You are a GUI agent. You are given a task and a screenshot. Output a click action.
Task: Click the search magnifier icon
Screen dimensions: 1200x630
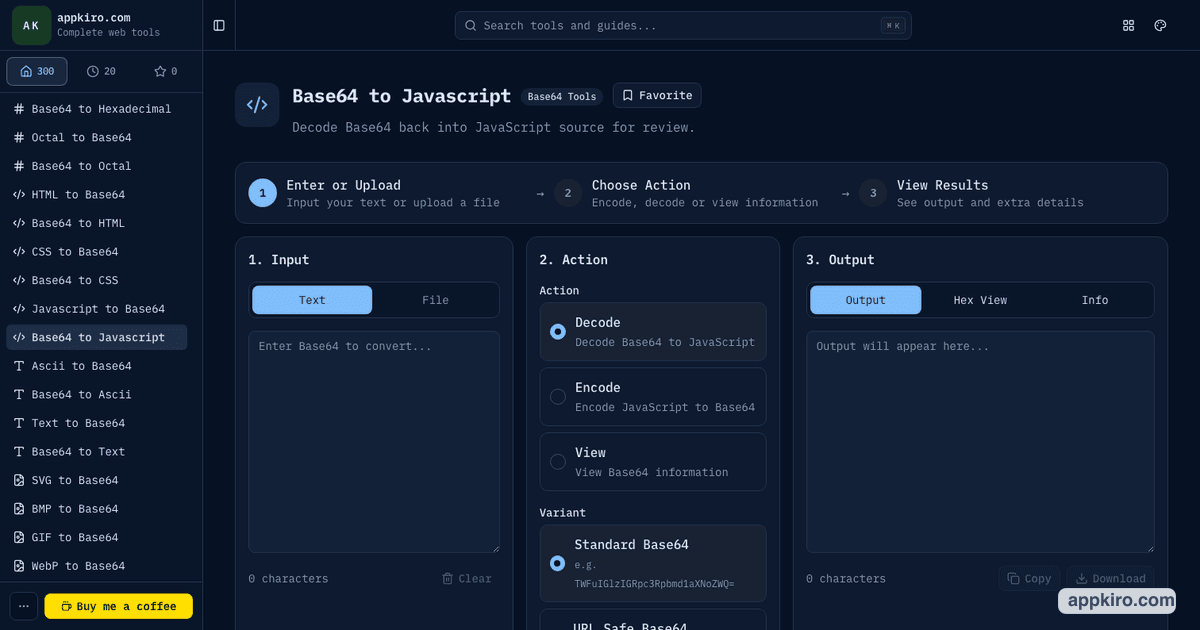coord(471,25)
